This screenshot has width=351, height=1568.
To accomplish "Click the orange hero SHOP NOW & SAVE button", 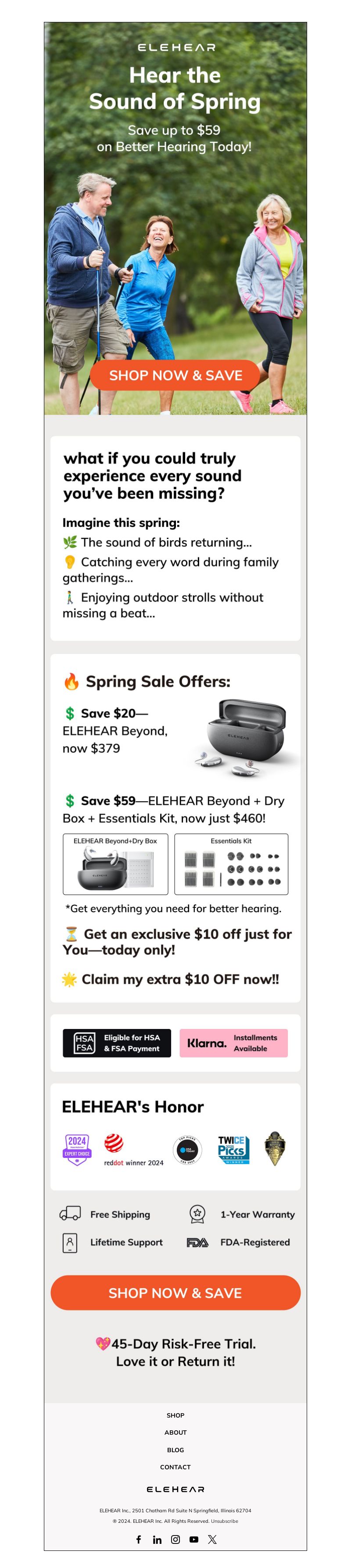I will pos(175,375).
